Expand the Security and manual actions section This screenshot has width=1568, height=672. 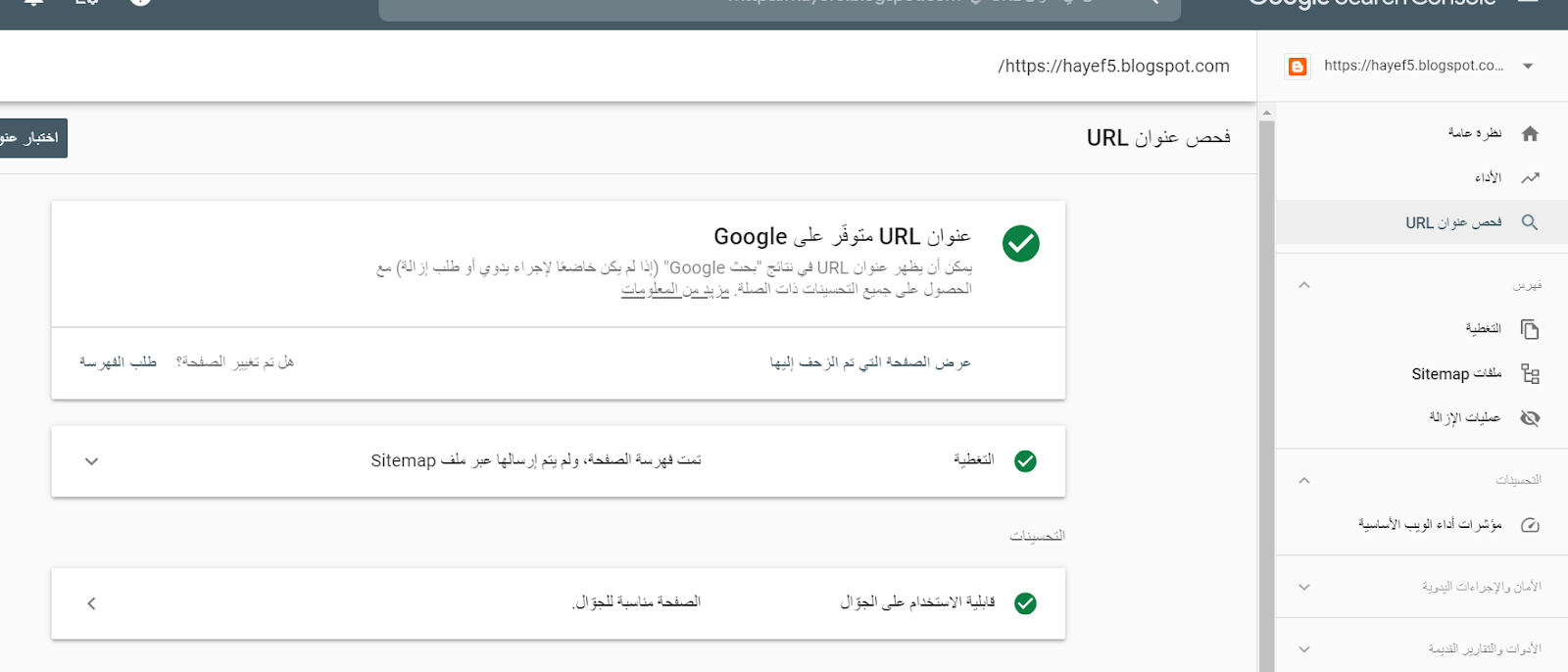pyautogui.click(x=1303, y=587)
